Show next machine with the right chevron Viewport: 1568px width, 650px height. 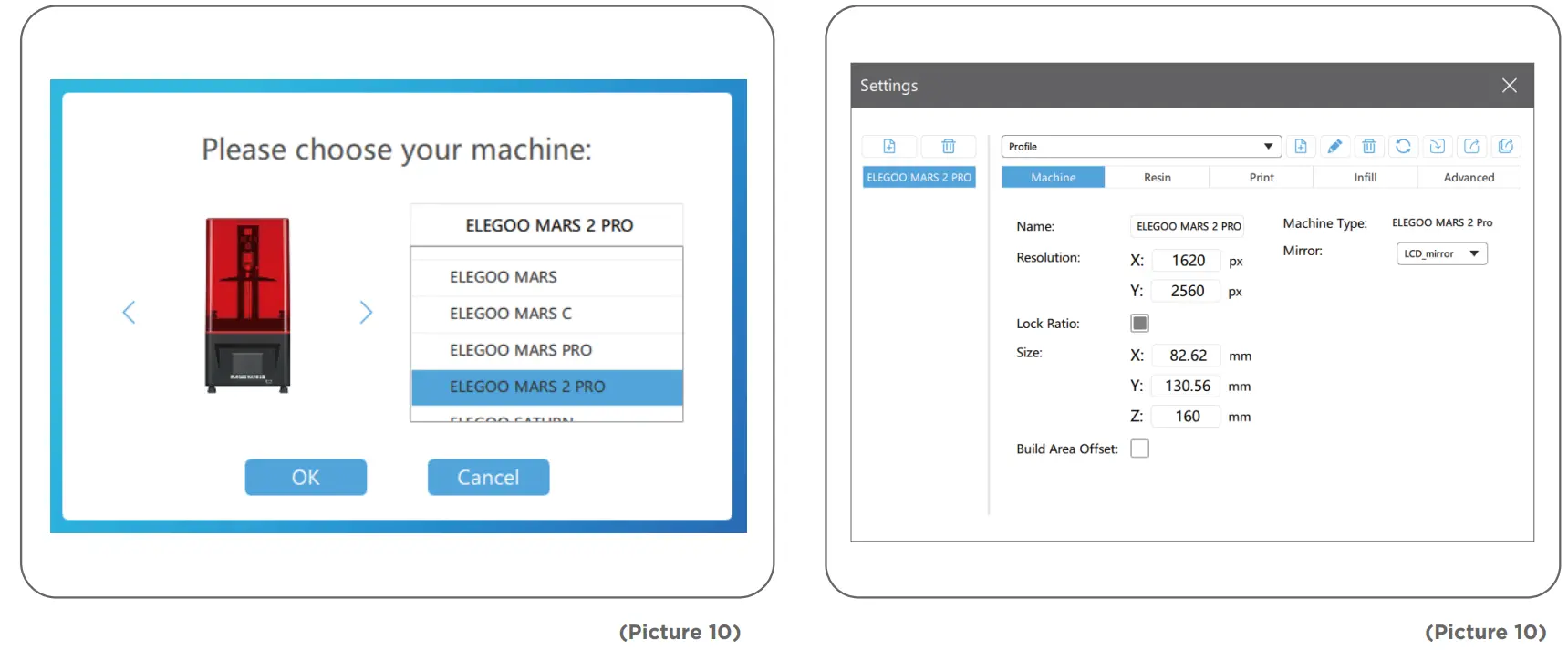366,313
